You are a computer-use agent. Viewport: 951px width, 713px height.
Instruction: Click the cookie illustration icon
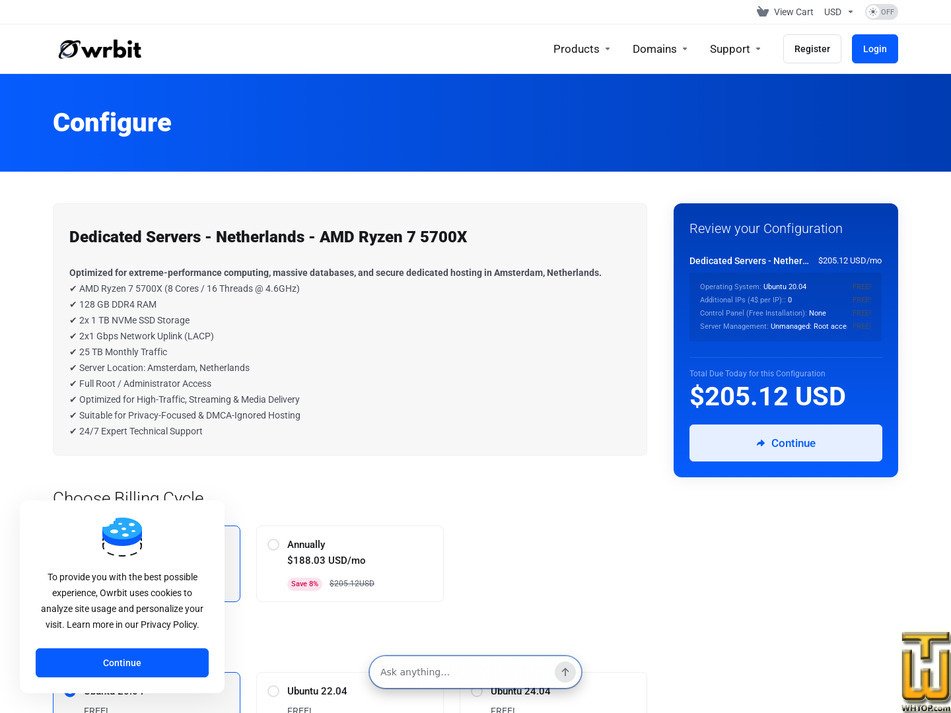pyautogui.click(x=122, y=537)
